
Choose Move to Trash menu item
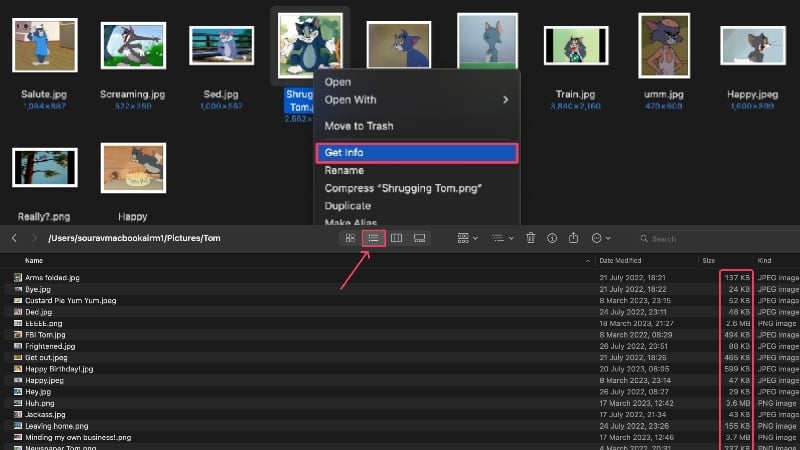417,126
